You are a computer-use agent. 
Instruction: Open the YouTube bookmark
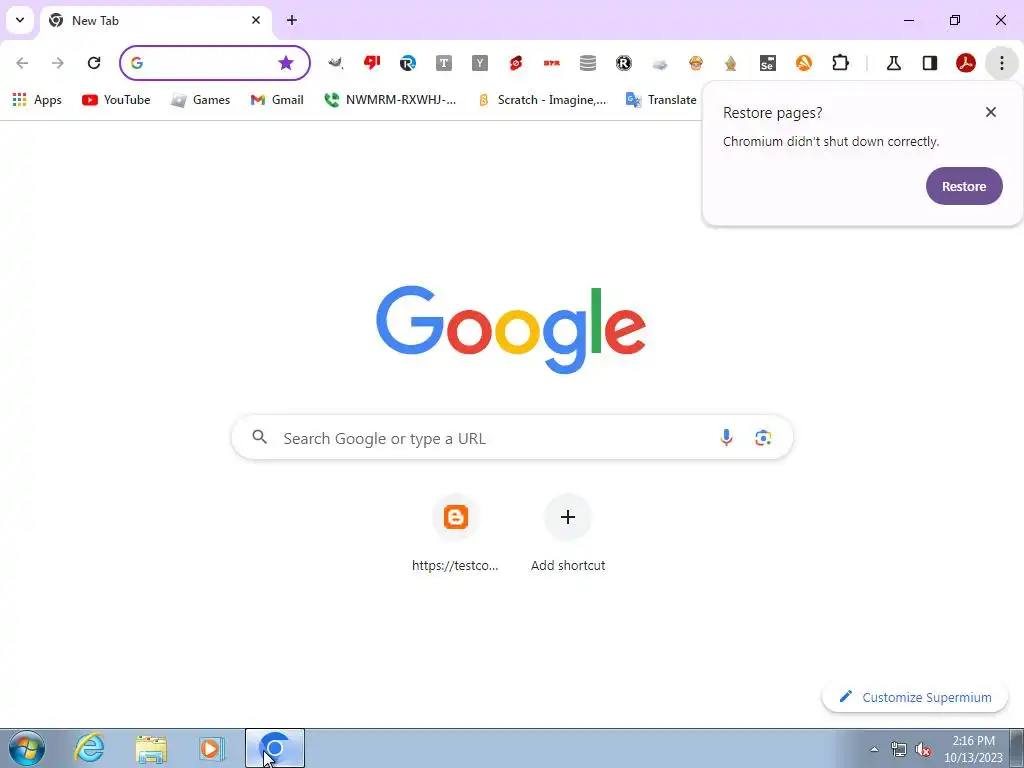click(x=116, y=100)
